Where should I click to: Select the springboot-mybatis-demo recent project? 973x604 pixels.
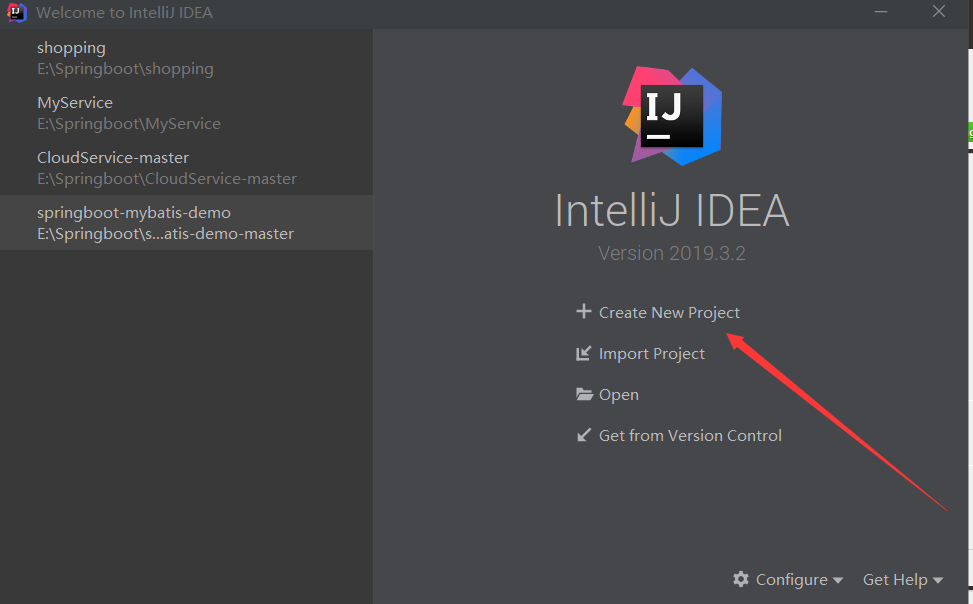click(x=165, y=223)
